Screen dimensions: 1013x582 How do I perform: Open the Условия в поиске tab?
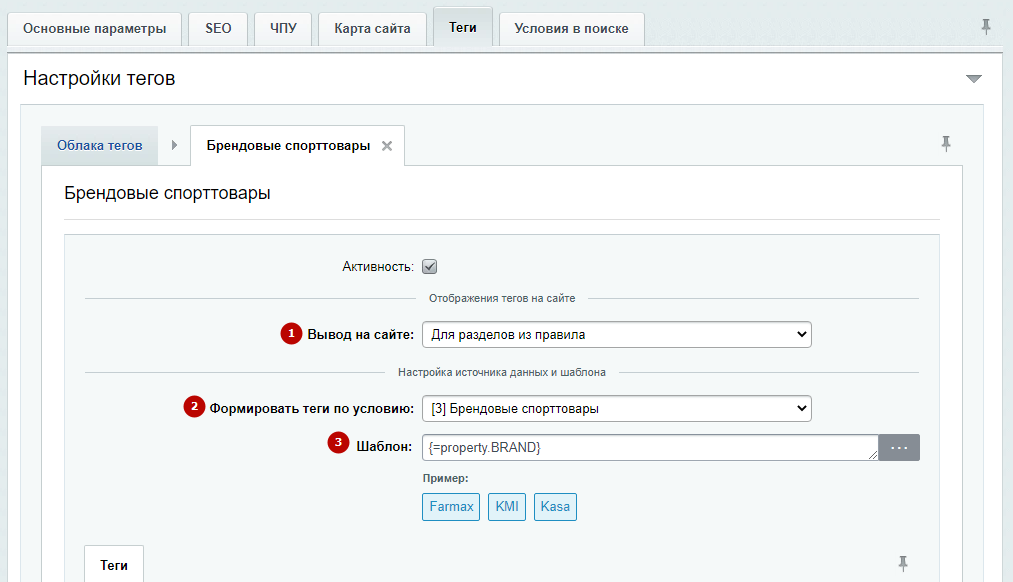coord(571,28)
